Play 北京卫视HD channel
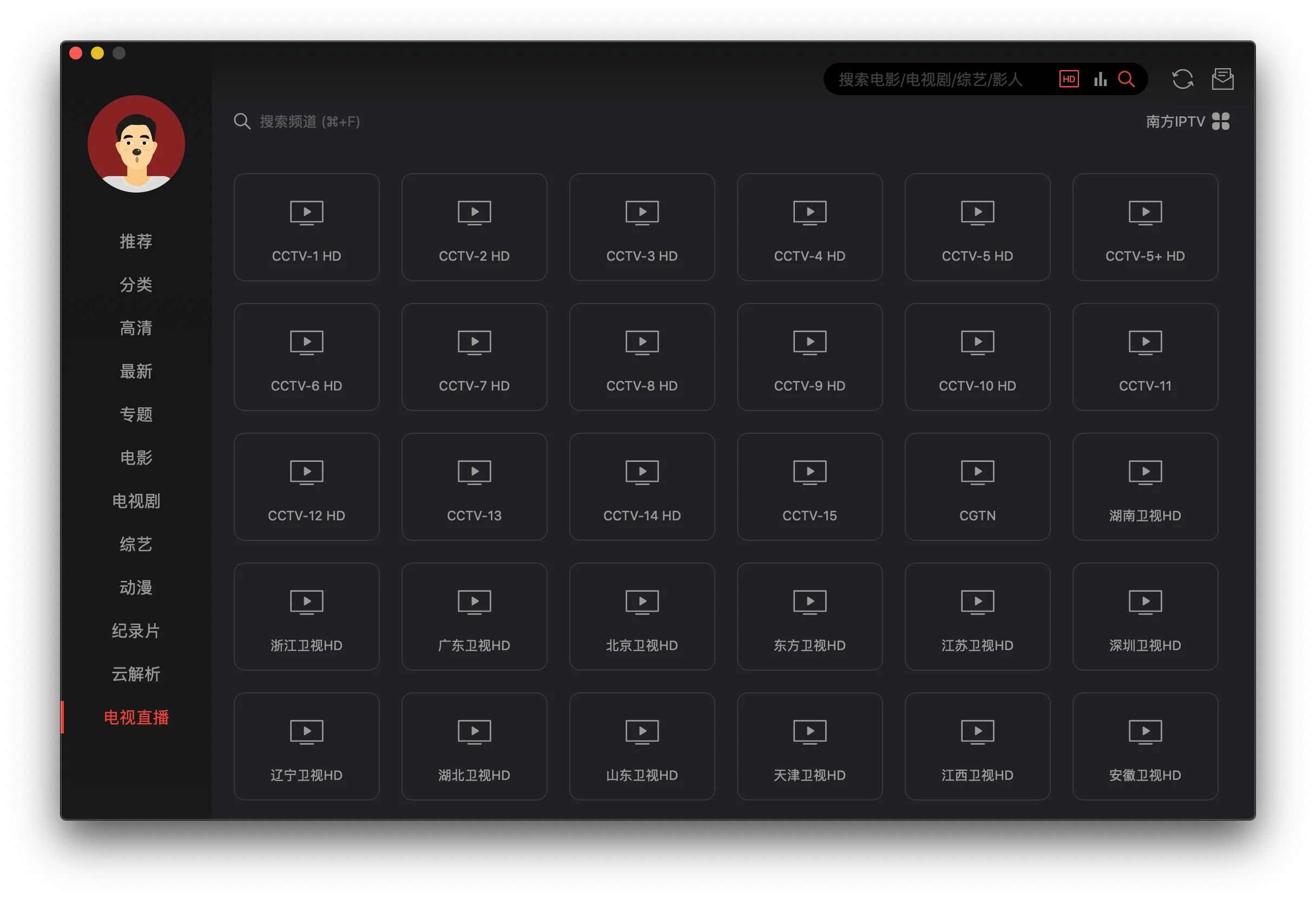 point(642,617)
